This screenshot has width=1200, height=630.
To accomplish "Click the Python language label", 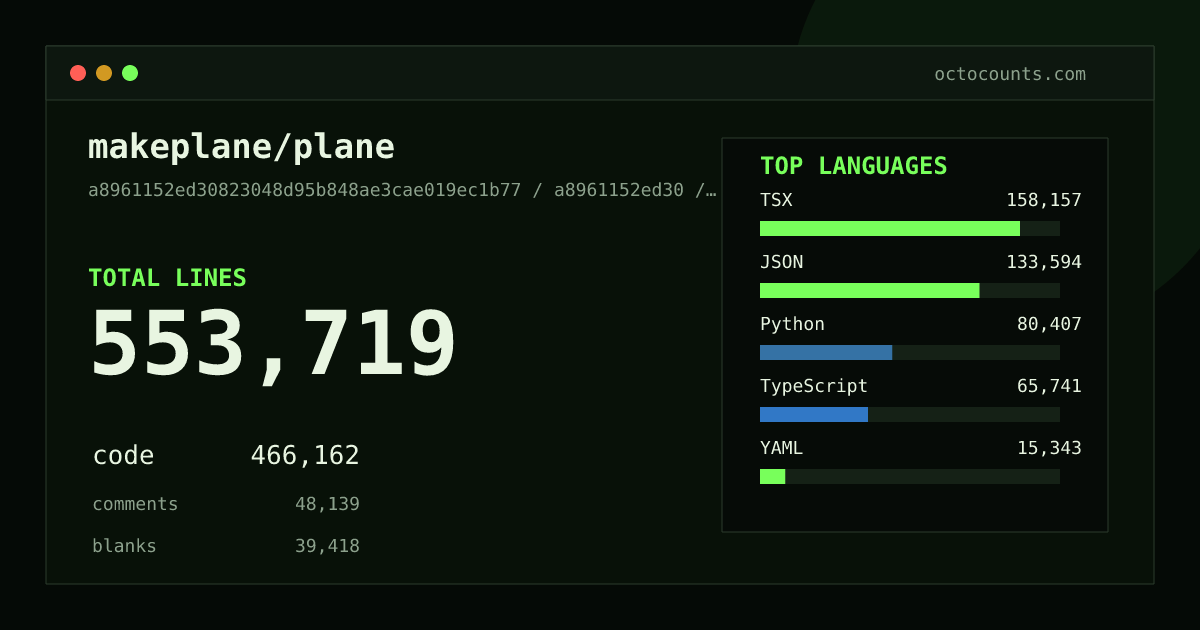I will (x=792, y=324).
